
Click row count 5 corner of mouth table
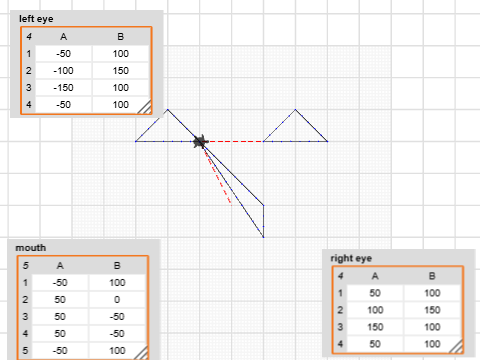(x=25, y=266)
